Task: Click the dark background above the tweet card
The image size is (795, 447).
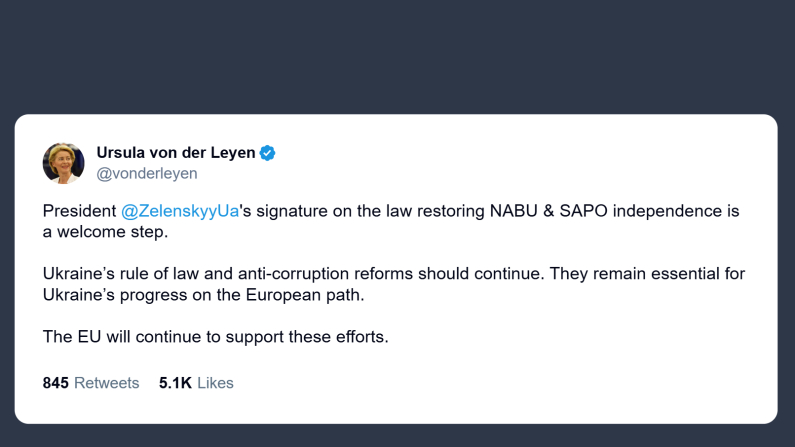Action: point(397,55)
